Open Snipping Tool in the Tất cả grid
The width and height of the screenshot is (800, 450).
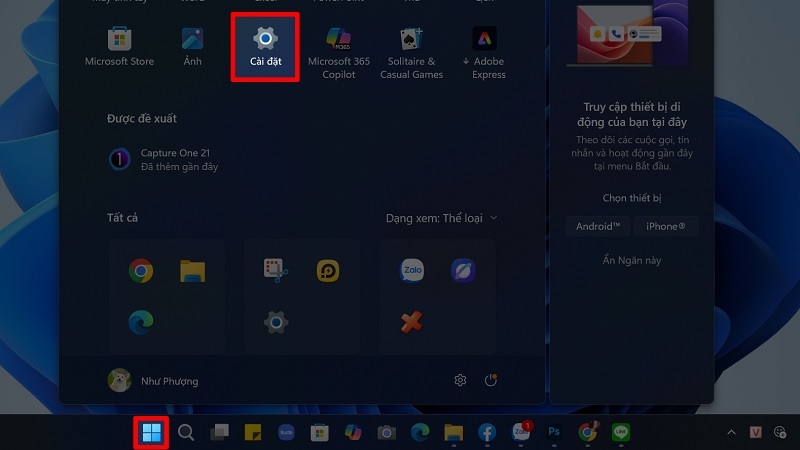coord(276,271)
